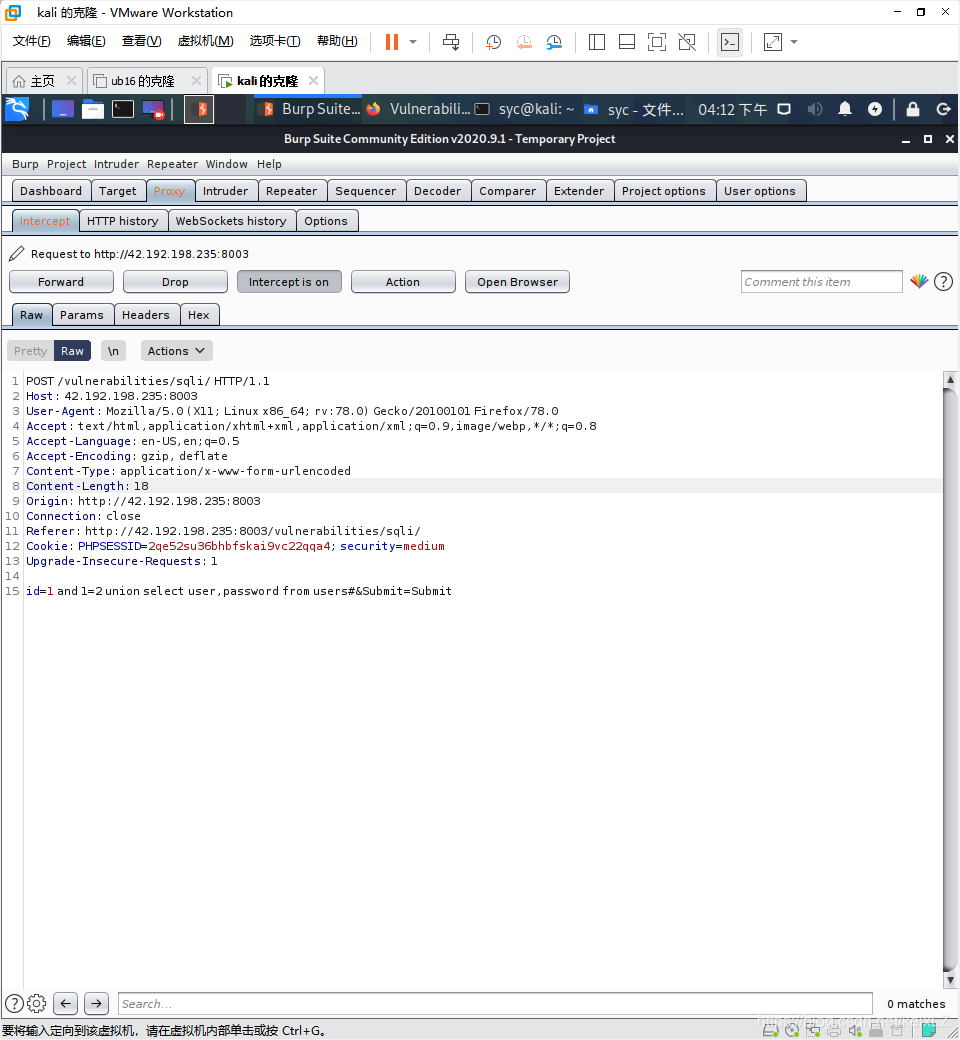960x1040 pixels.
Task: Toggle the VMware library sidebar icon
Action: click(x=596, y=42)
